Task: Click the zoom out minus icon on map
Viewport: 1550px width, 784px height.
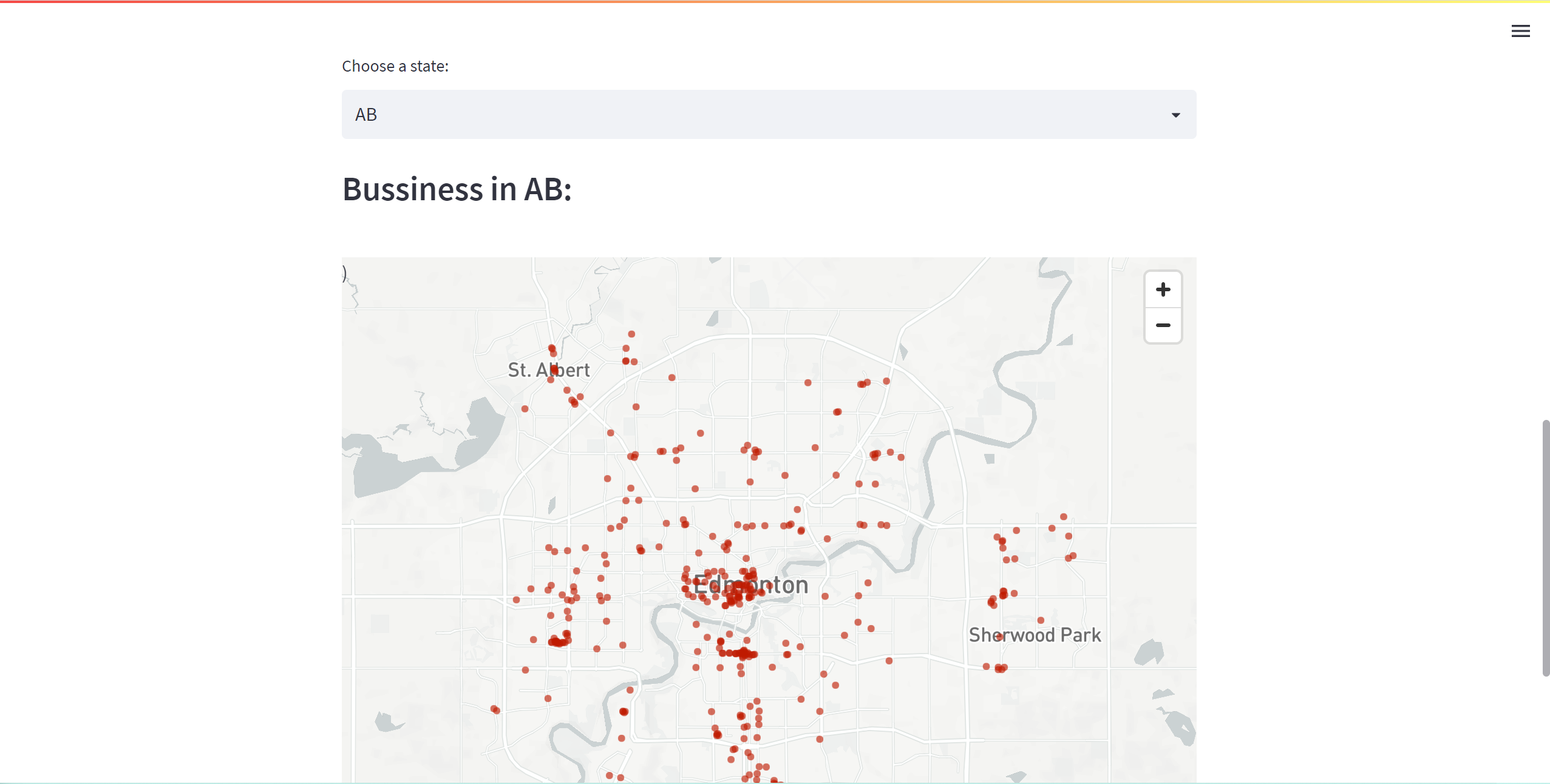Action: 1163,326
